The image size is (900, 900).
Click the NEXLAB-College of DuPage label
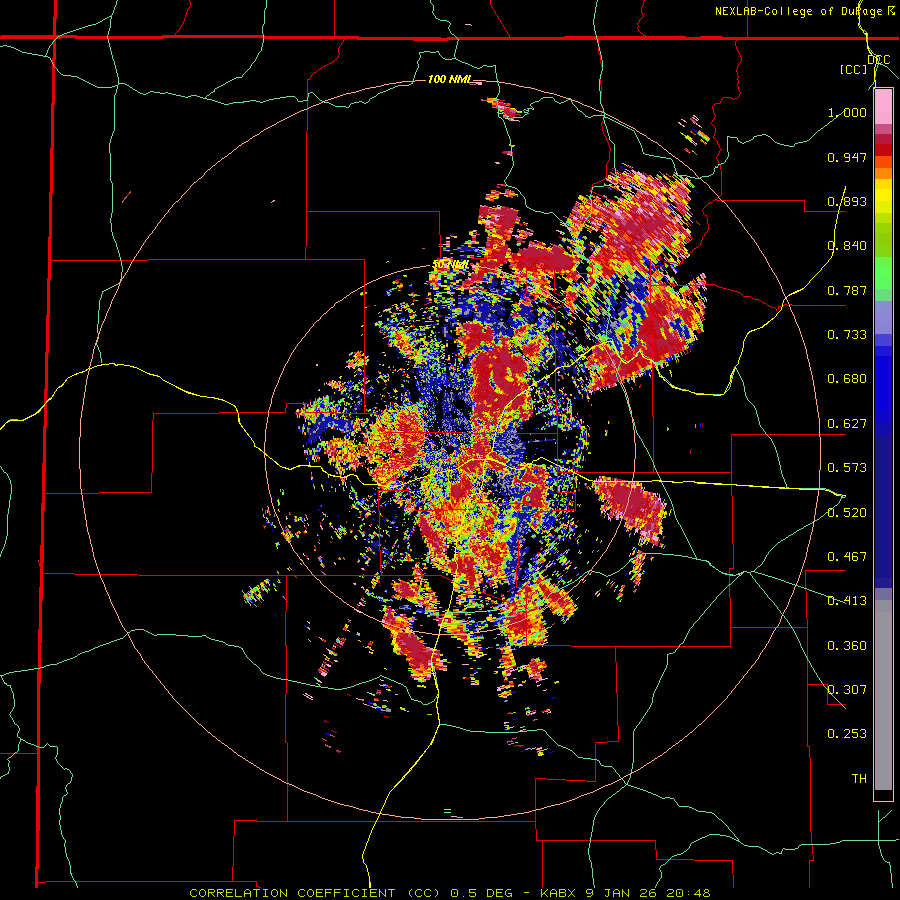pos(798,11)
